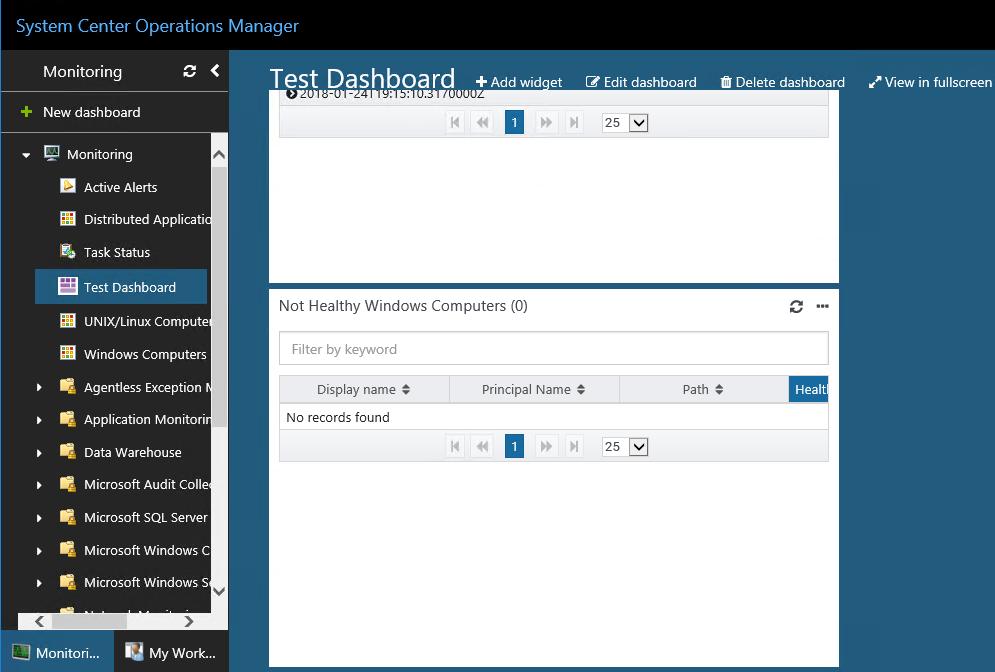Refresh the Monitoring navigation pane
This screenshot has width=995, height=672.
point(189,71)
